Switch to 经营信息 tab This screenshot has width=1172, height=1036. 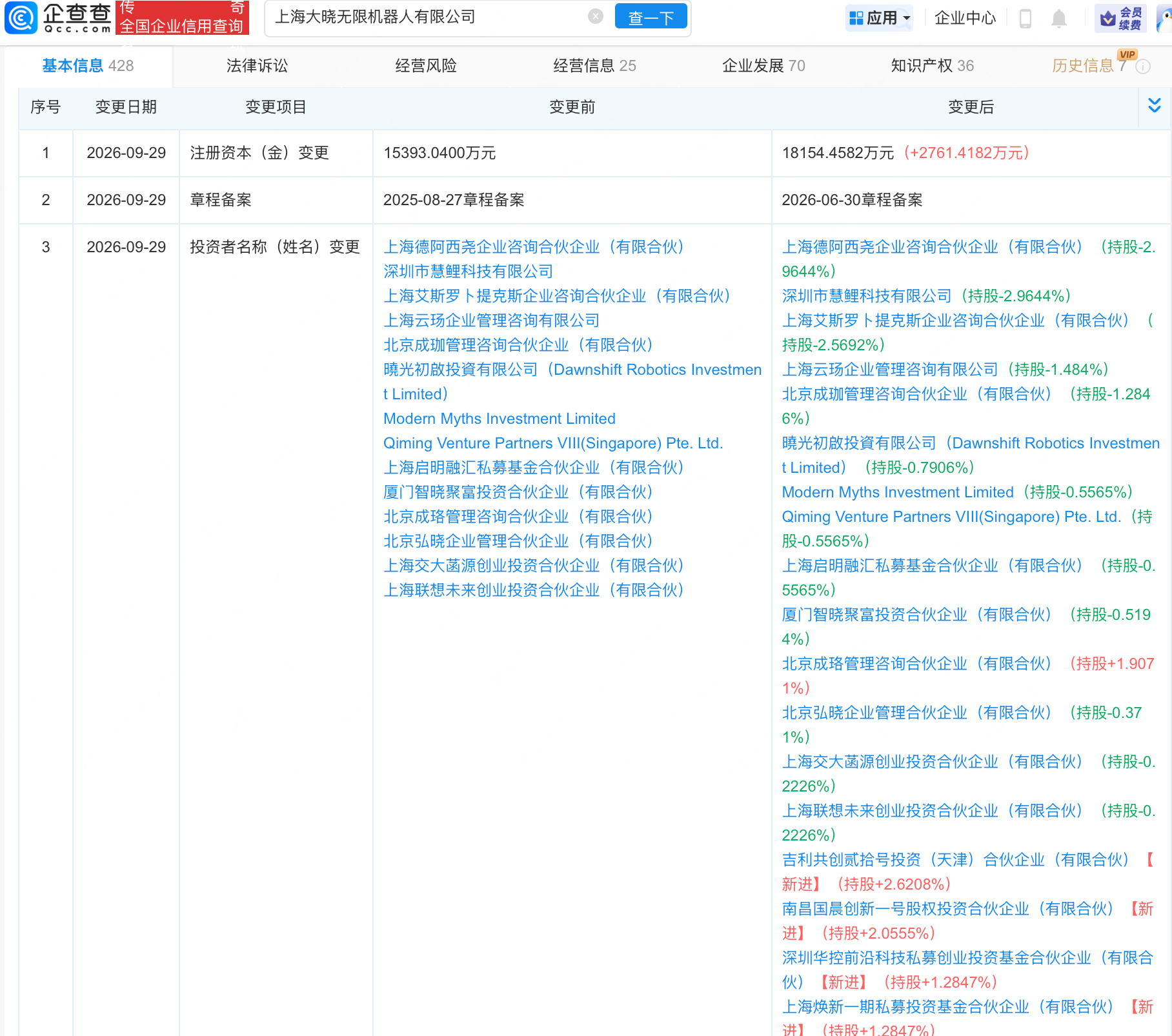pyautogui.click(x=594, y=66)
